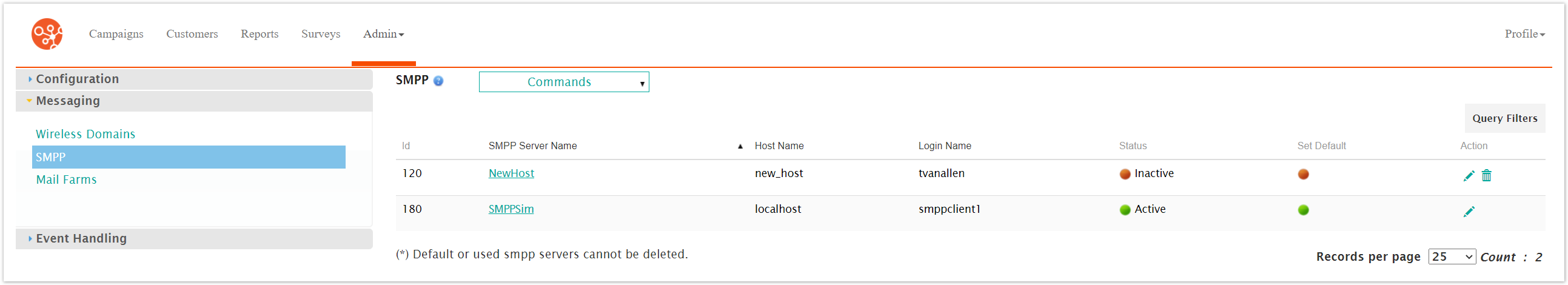
Task: Click the SMPP help question-mark icon
Action: pos(438,81)
